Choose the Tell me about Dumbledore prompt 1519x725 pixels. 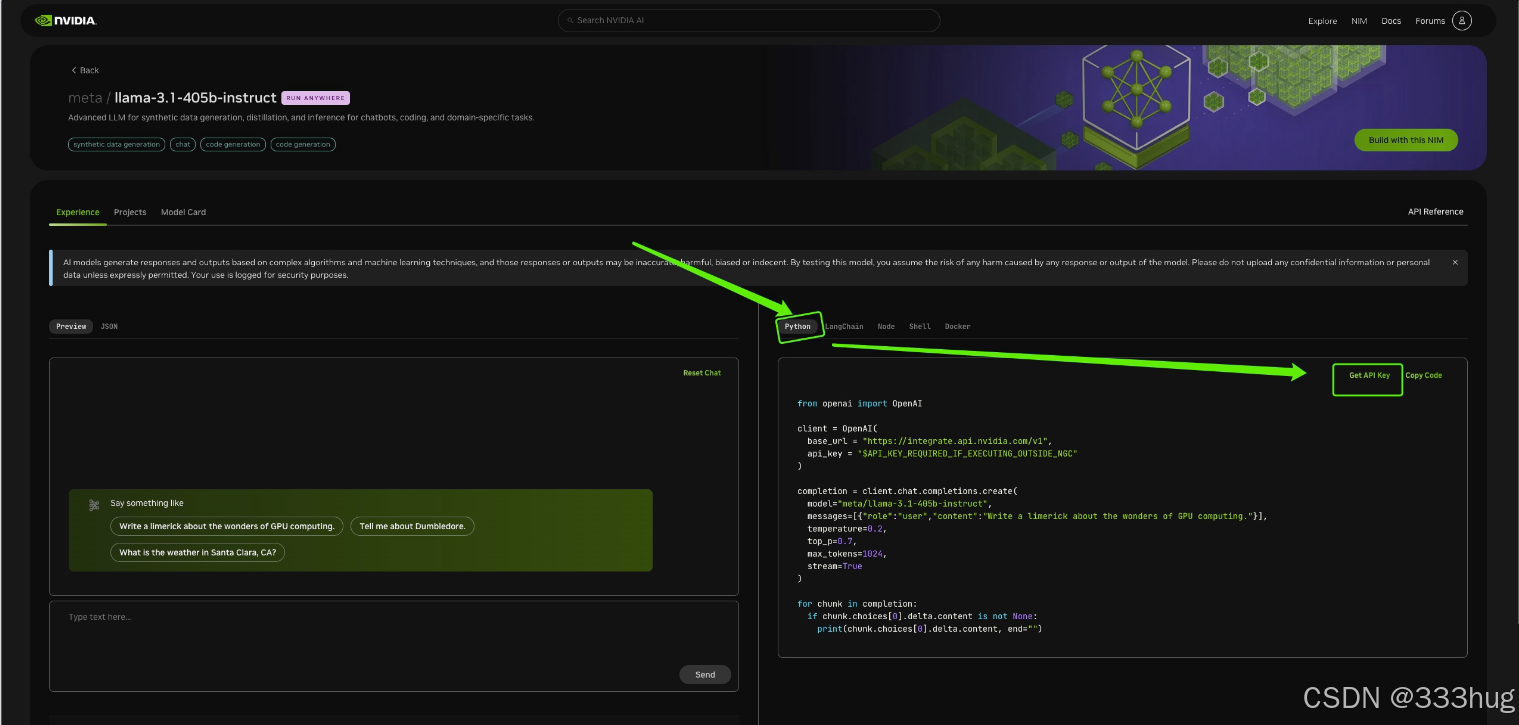click(412, 526)
